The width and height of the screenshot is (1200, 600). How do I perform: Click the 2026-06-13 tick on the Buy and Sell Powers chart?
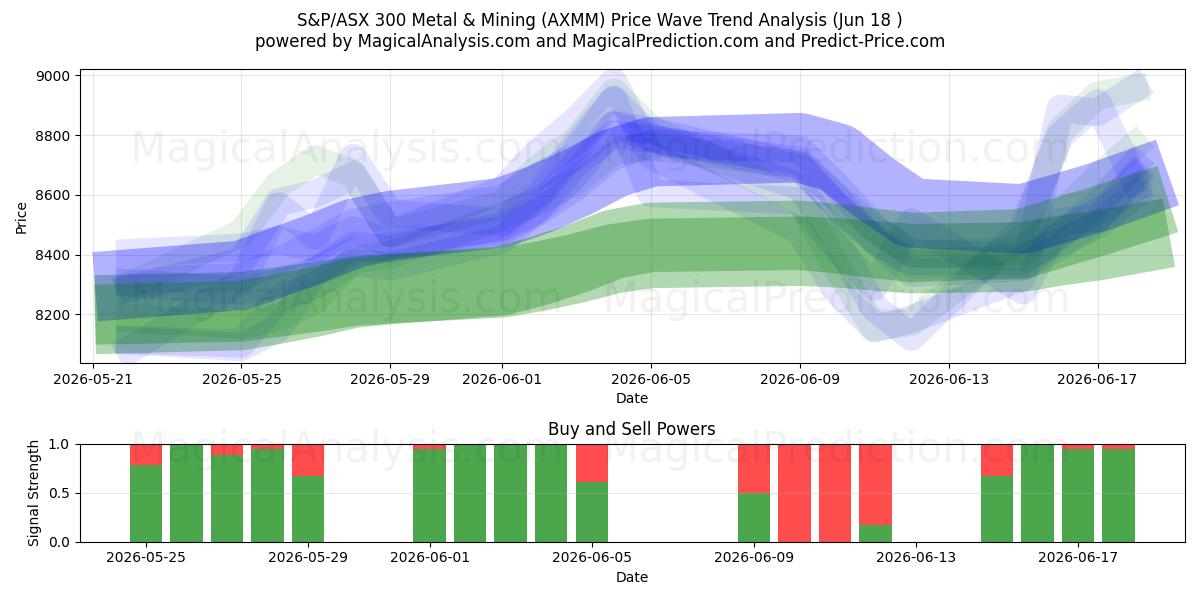tap(916, 559)
